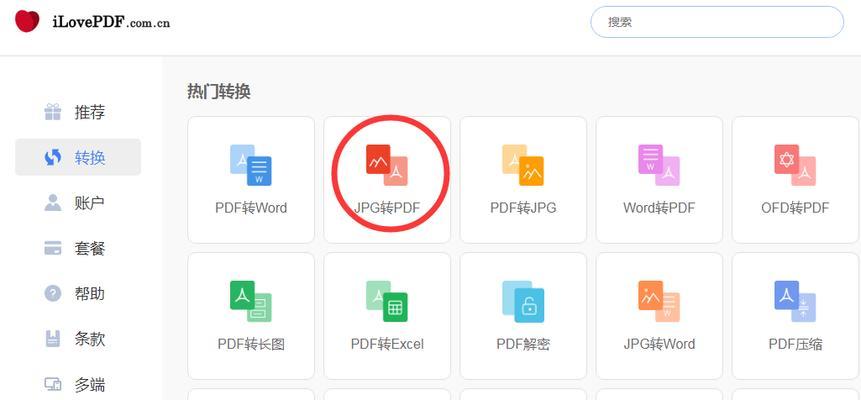Screen dimensions: 861x400
Task: Click the Word转PDF label text
Action: [659, 208]
